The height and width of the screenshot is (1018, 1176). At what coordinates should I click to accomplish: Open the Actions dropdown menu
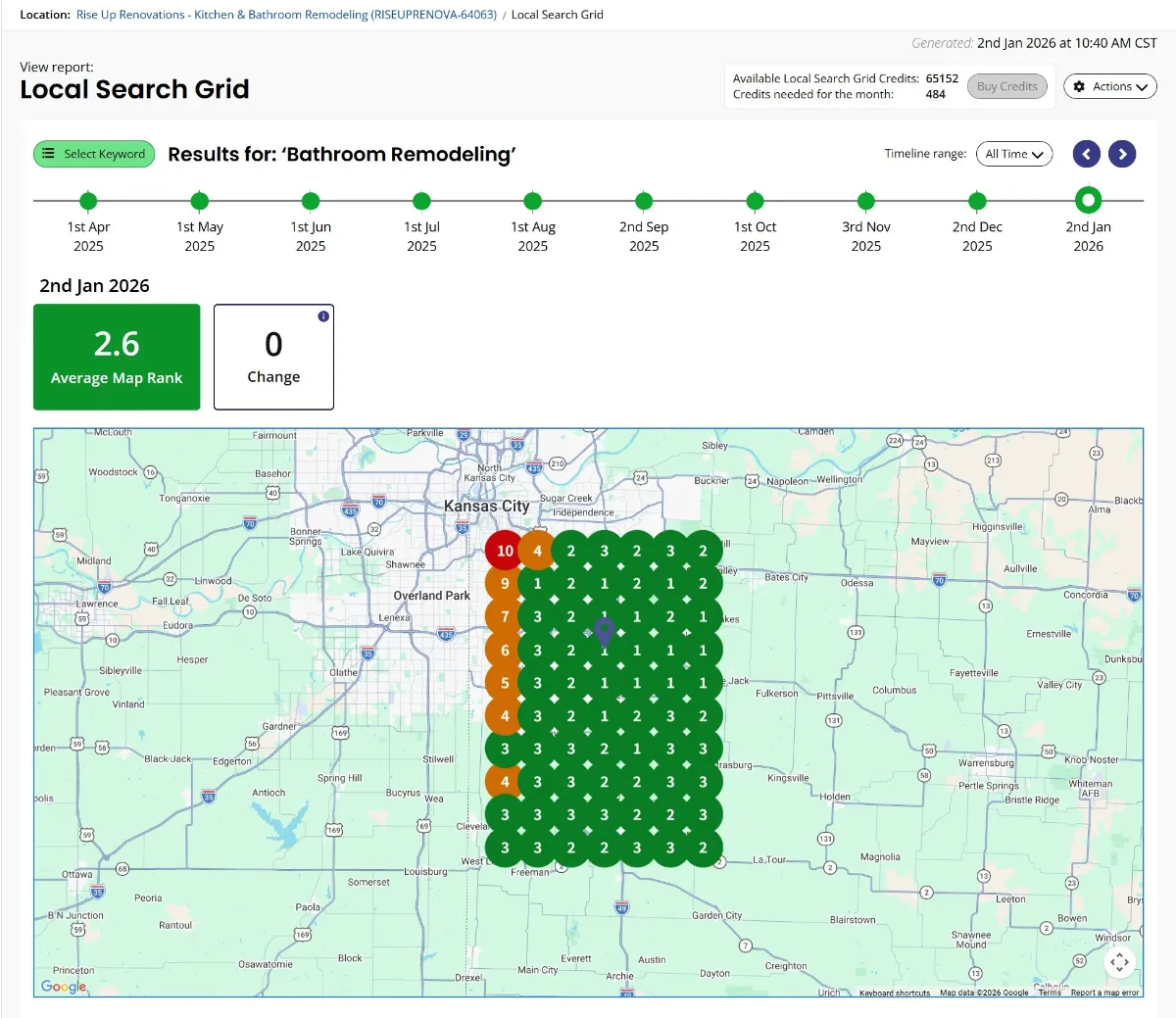coord(1109,86)
